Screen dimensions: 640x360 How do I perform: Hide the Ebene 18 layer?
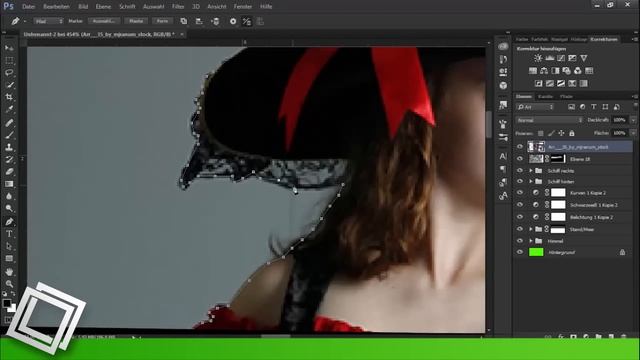coord(520,159)
